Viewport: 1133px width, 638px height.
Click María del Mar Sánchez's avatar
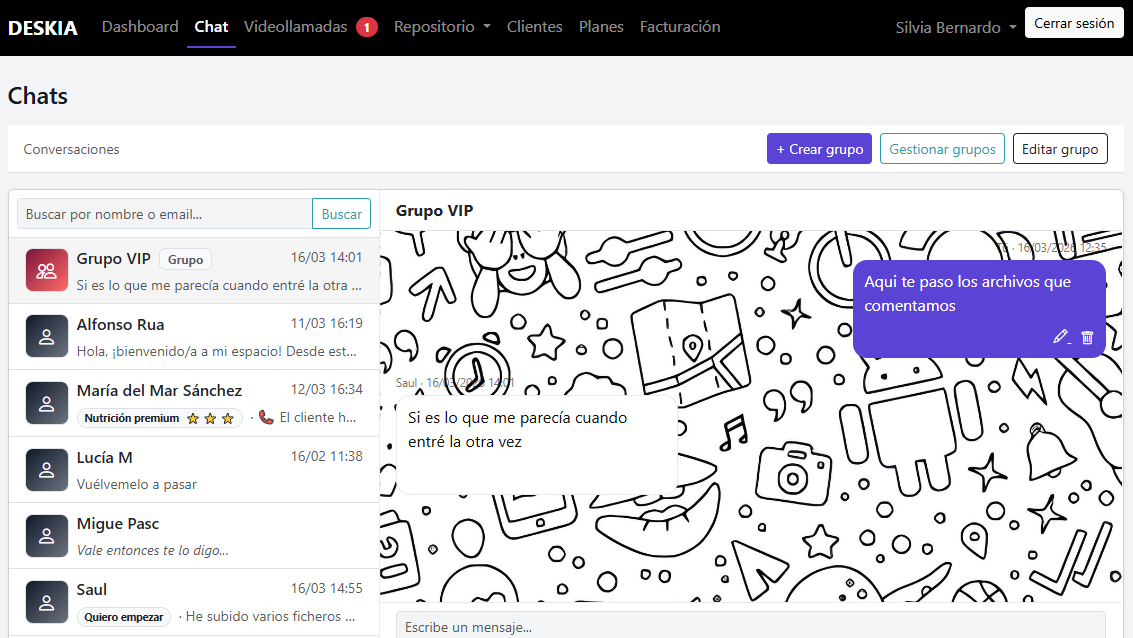tap(47, 403)
